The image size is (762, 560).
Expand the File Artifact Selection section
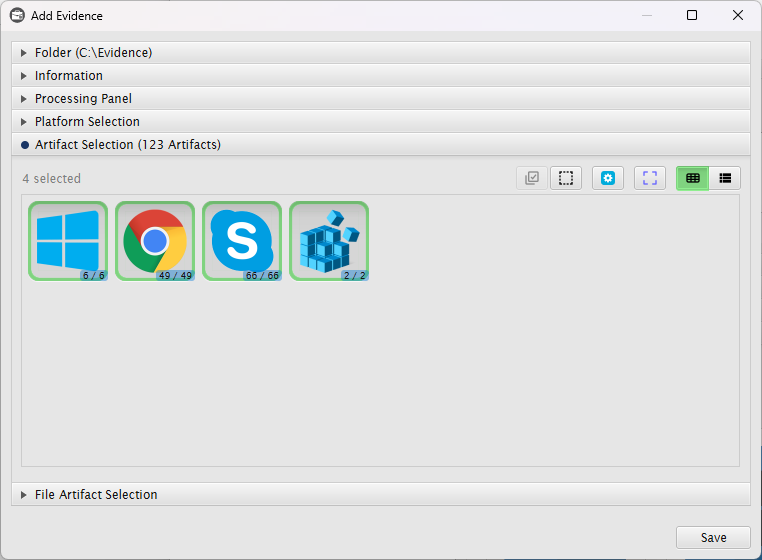tap(381, 494)
